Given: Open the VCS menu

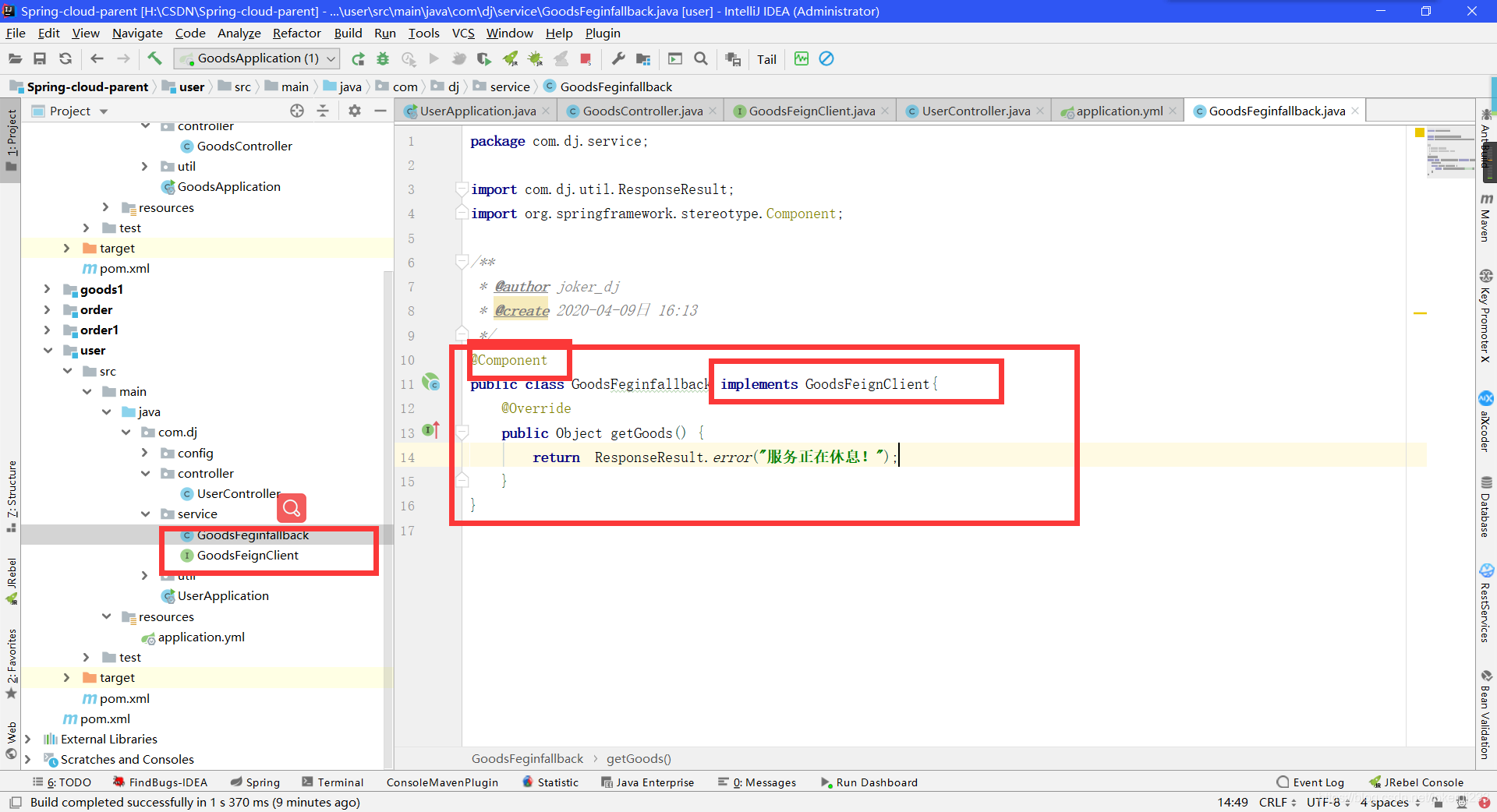Looking at the screenshot, I should [x=463, y=33].
